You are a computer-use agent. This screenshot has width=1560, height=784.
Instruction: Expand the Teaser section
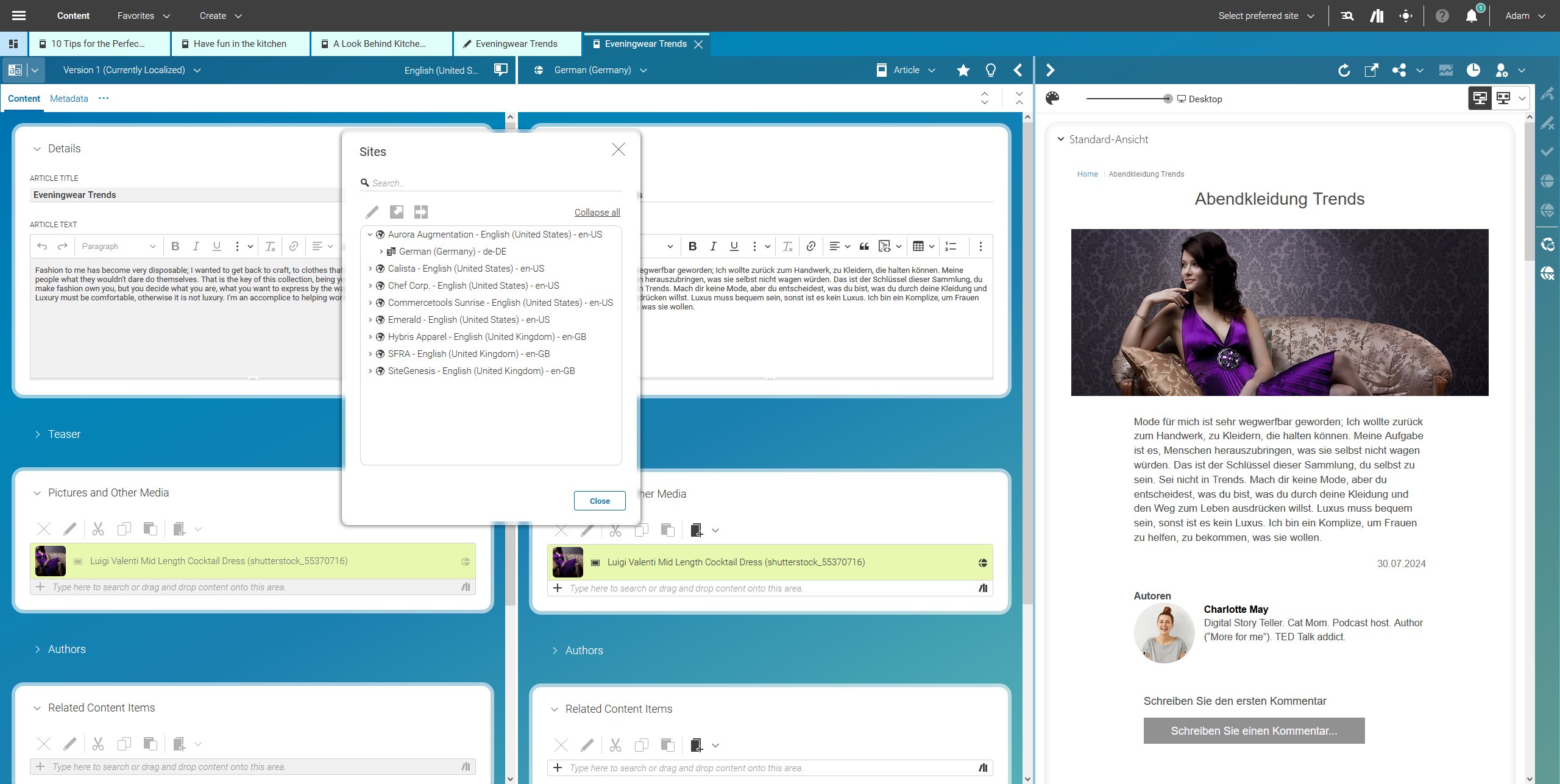point(38,434)
